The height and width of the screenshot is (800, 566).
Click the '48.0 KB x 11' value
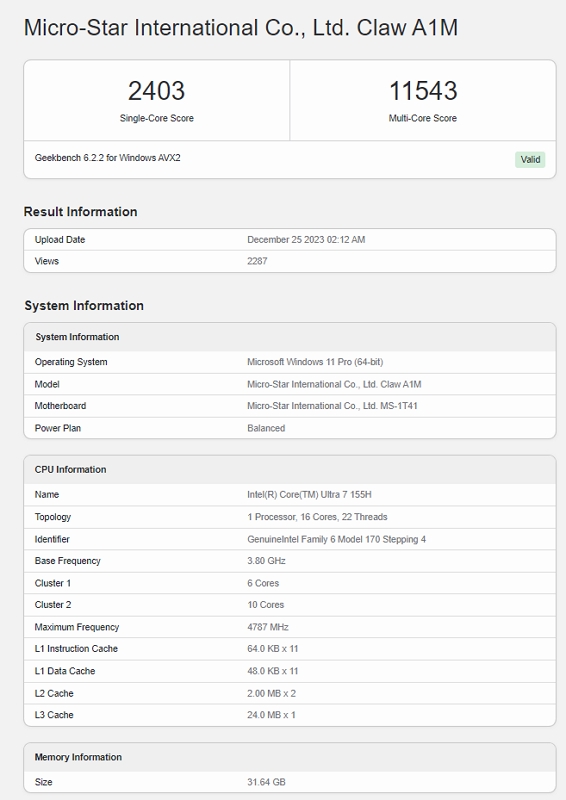[273, 671]
